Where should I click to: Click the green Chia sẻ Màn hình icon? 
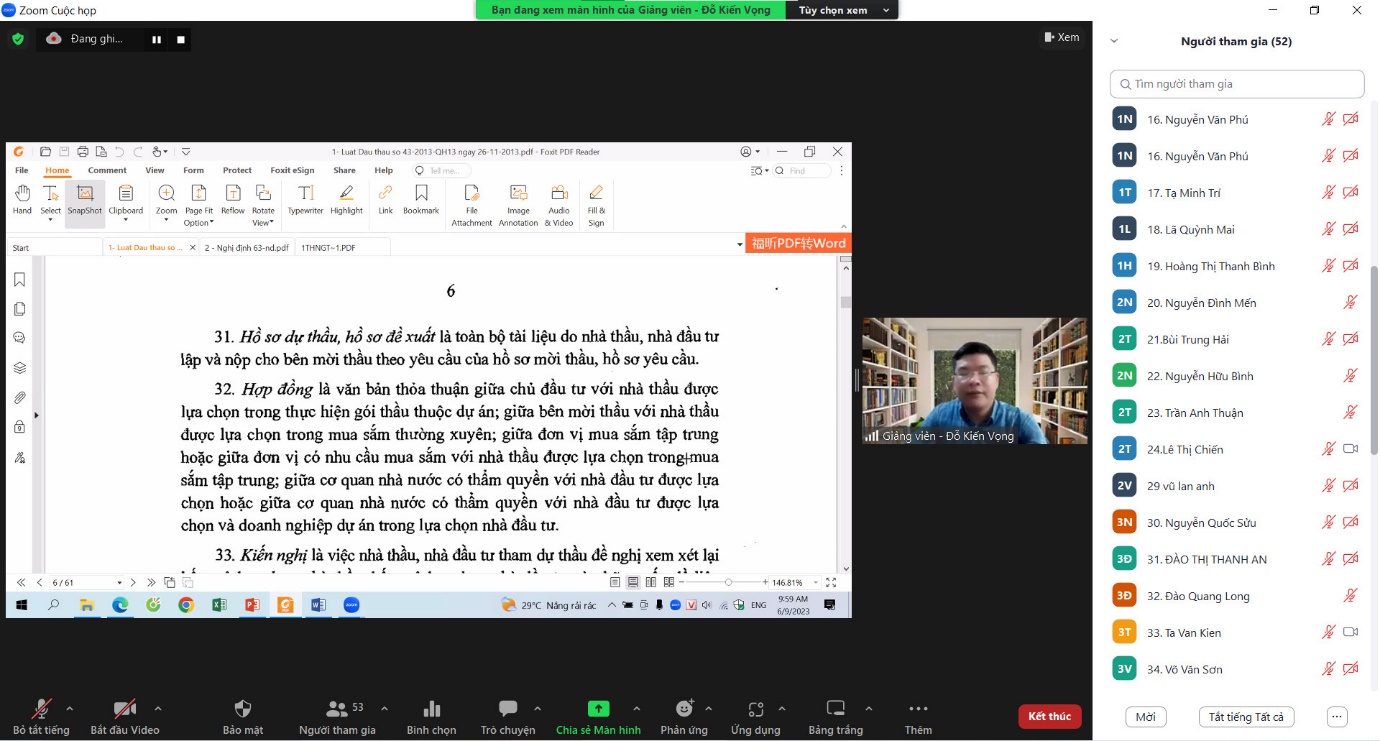tap(598, 709)
